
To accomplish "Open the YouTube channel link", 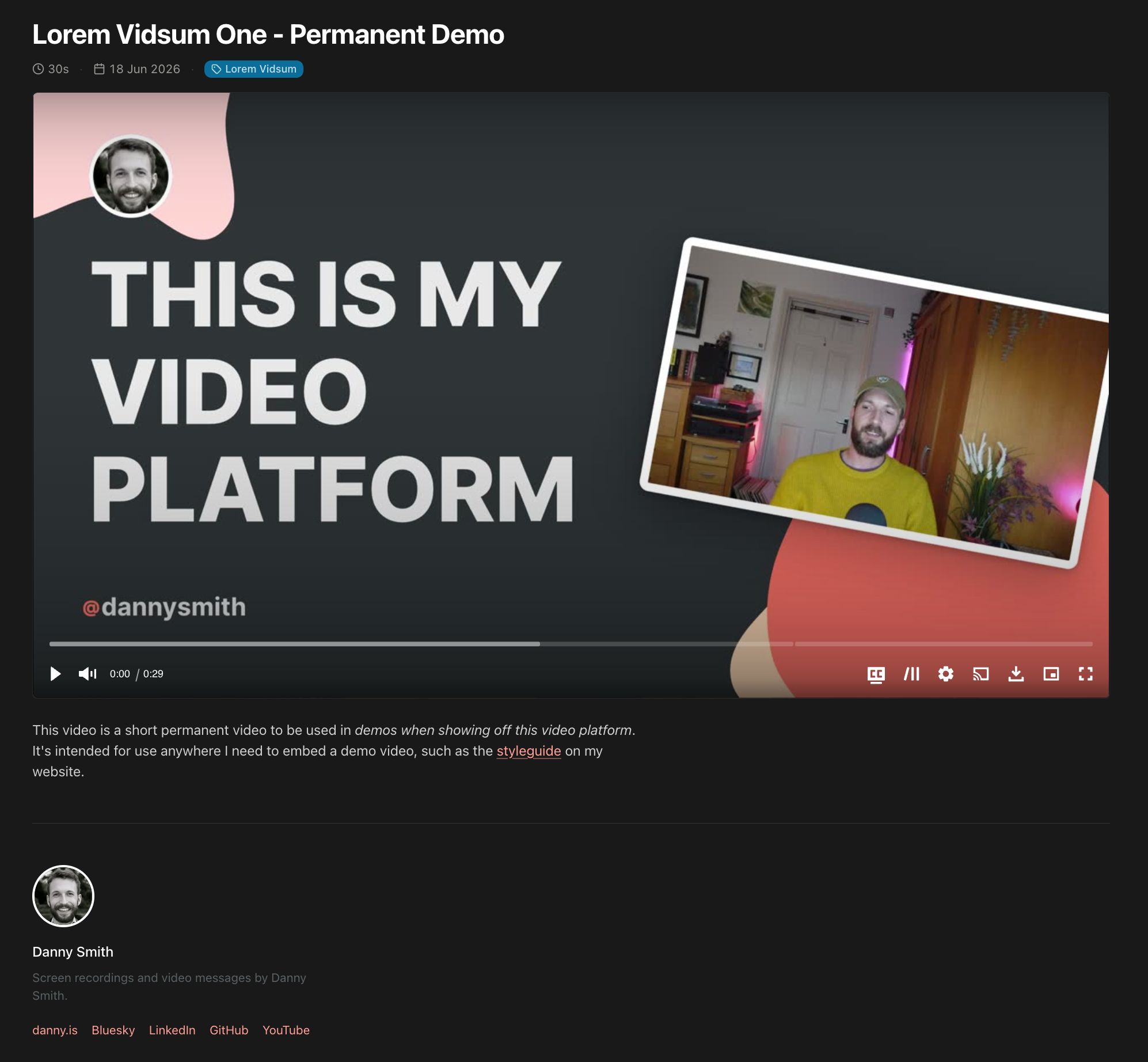I will [286, 1030].
